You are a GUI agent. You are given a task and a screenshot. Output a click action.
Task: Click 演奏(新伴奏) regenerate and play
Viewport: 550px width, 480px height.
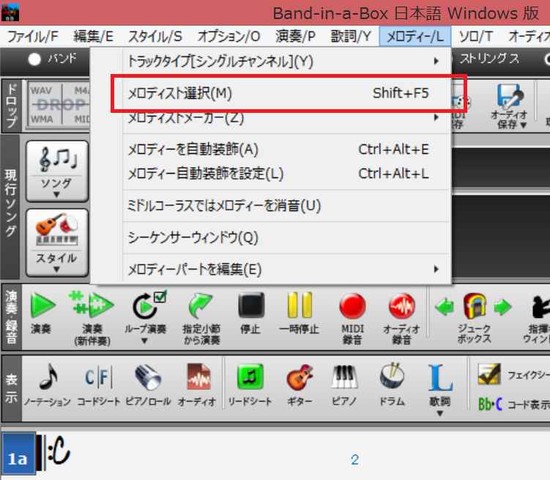tap(92, 318)
